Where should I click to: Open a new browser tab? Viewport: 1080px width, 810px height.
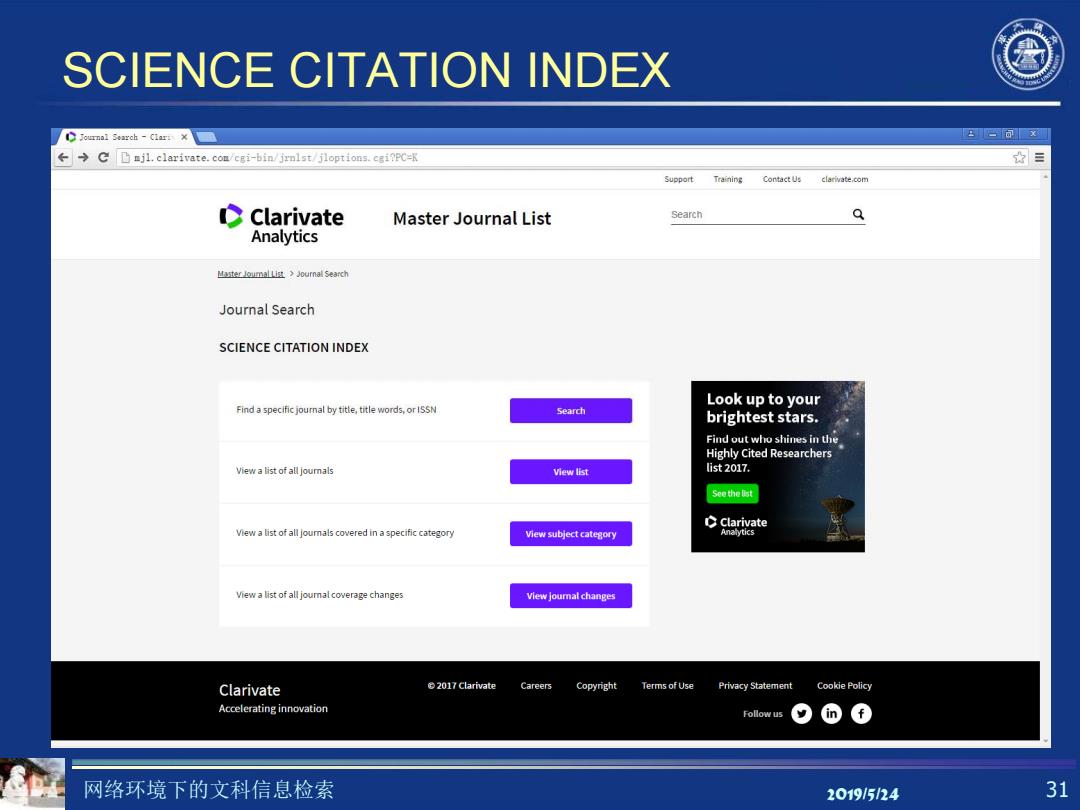point(207,137)
